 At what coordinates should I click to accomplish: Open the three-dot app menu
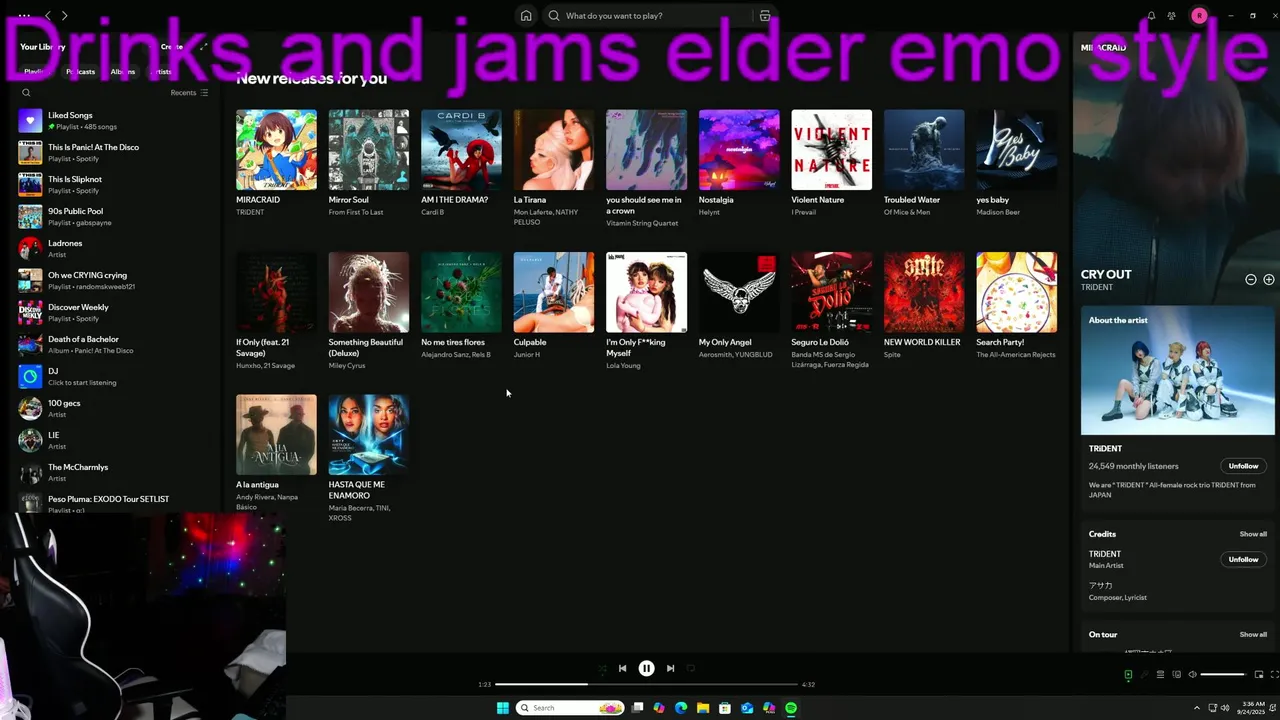click(x=24, y=16)
